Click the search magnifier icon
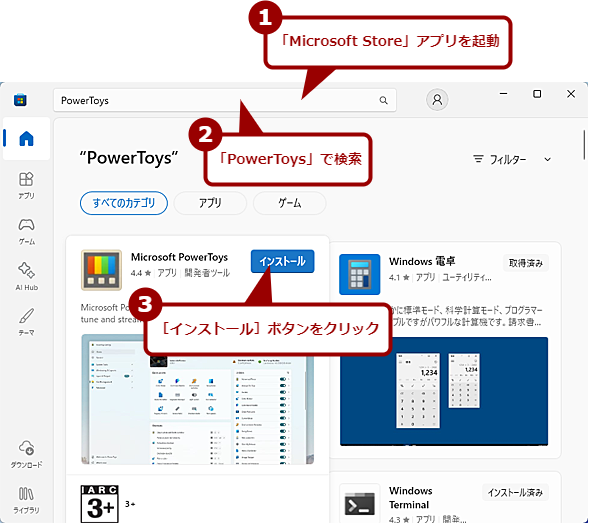 [383, 100]
